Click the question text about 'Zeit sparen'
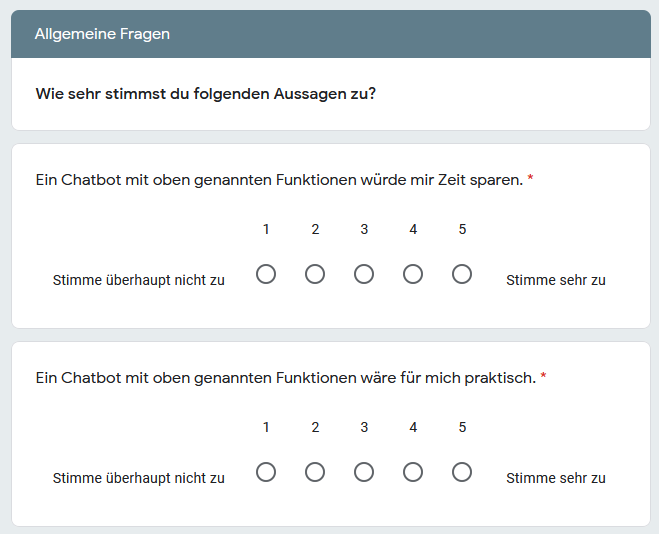The width and height of the screenshot is (659, 534). [x=279, y=180]
